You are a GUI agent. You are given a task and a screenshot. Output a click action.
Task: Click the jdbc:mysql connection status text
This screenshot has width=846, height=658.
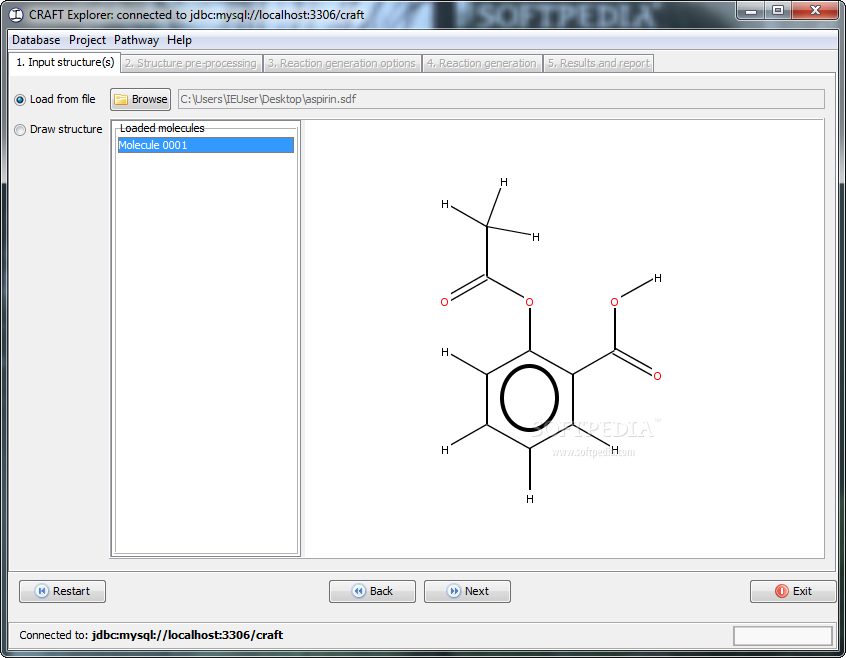tap(187, 635)
